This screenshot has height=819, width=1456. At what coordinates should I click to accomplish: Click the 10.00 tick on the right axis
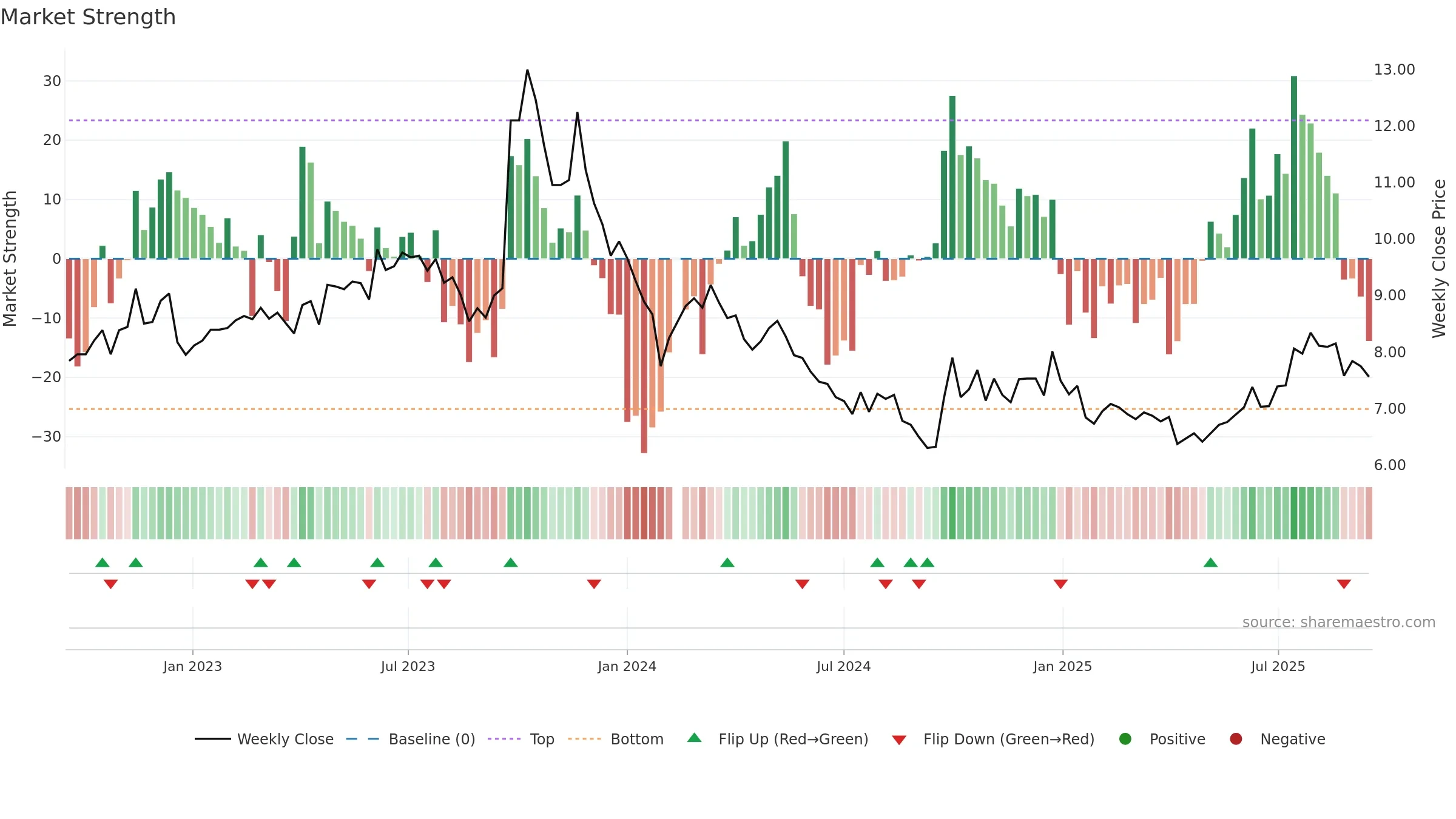(1394, 239)
